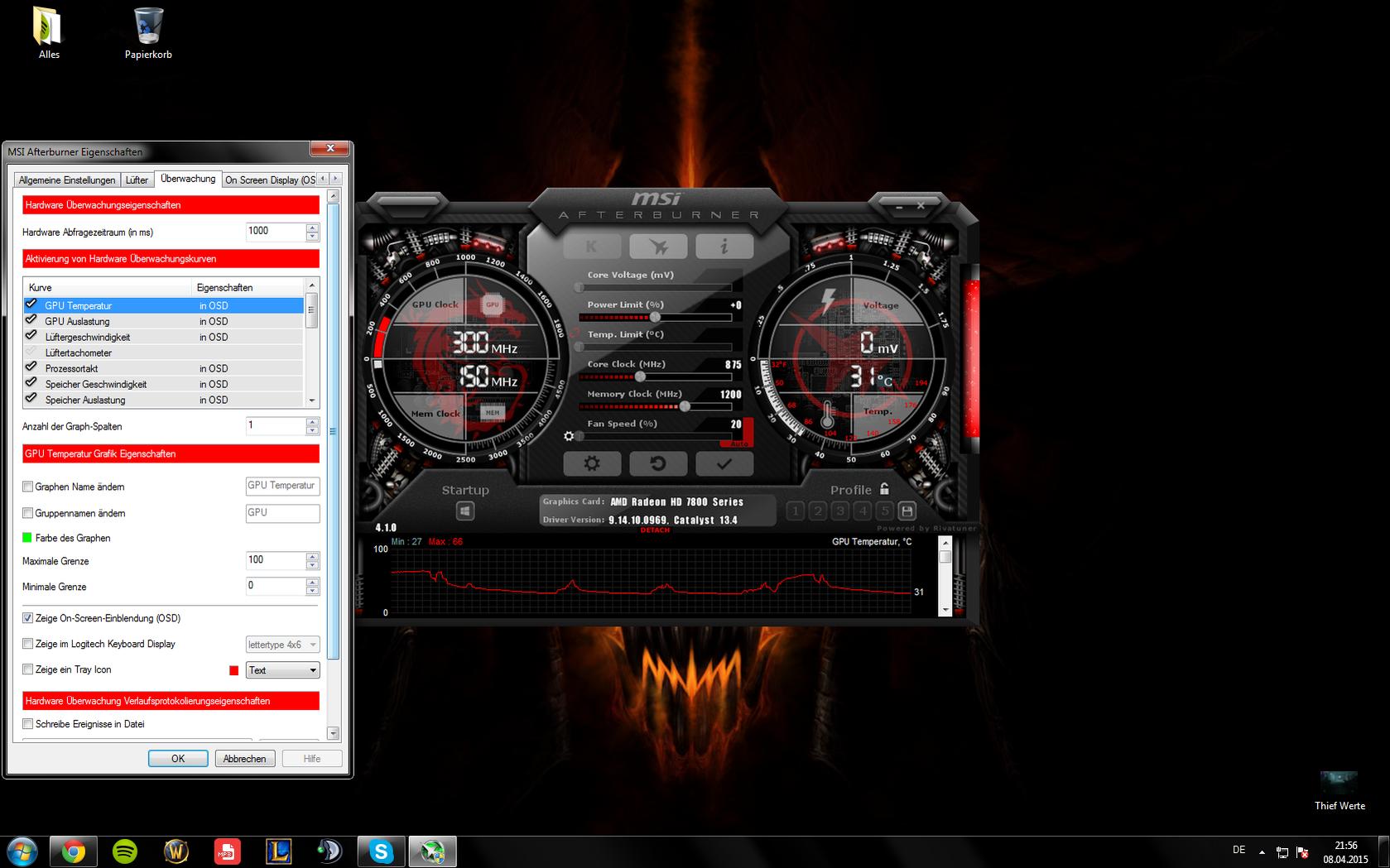
Task: Toggle the Prozessortakt curve checkmark
Action: tap(31, 367)
